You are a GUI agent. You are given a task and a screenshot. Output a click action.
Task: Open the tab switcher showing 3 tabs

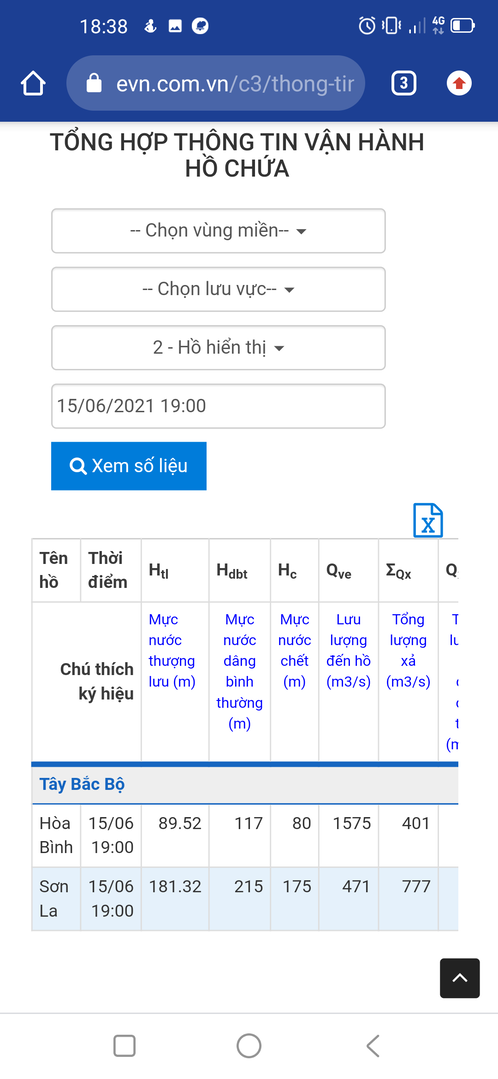click(x=404, y=84)
